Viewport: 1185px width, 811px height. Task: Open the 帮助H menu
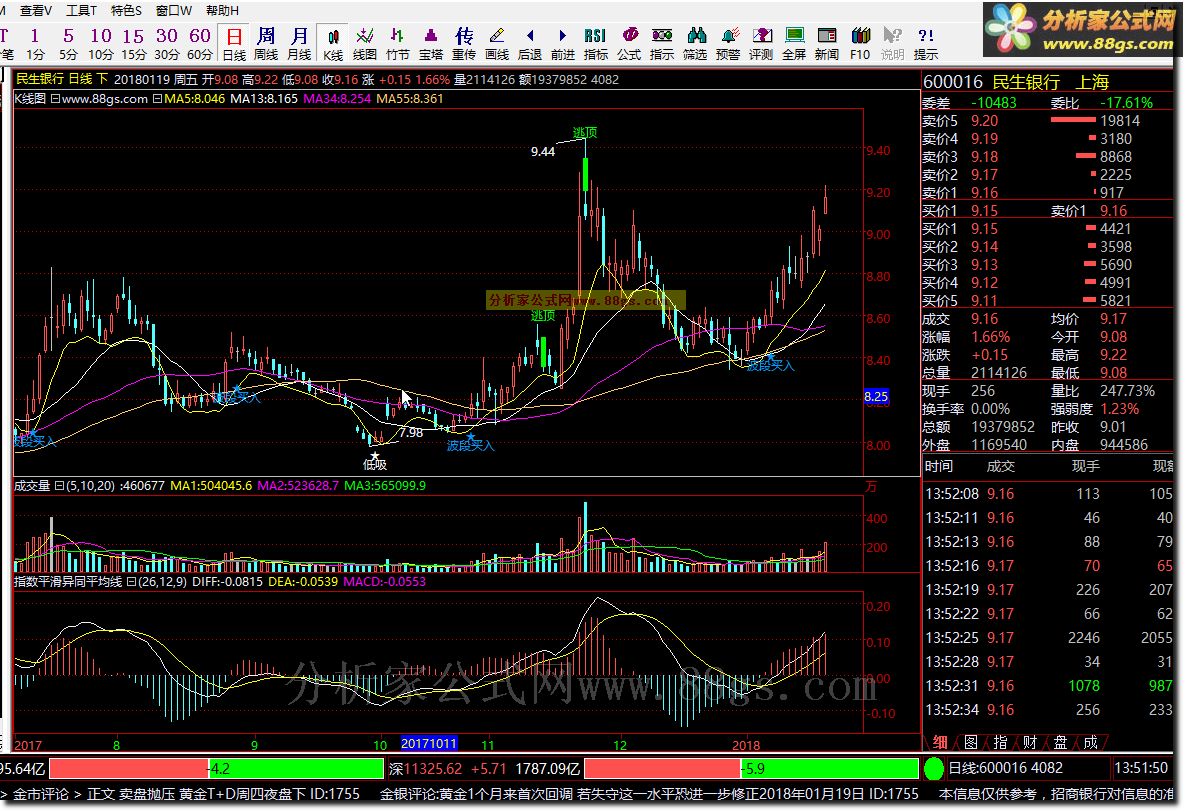point(222,10)
